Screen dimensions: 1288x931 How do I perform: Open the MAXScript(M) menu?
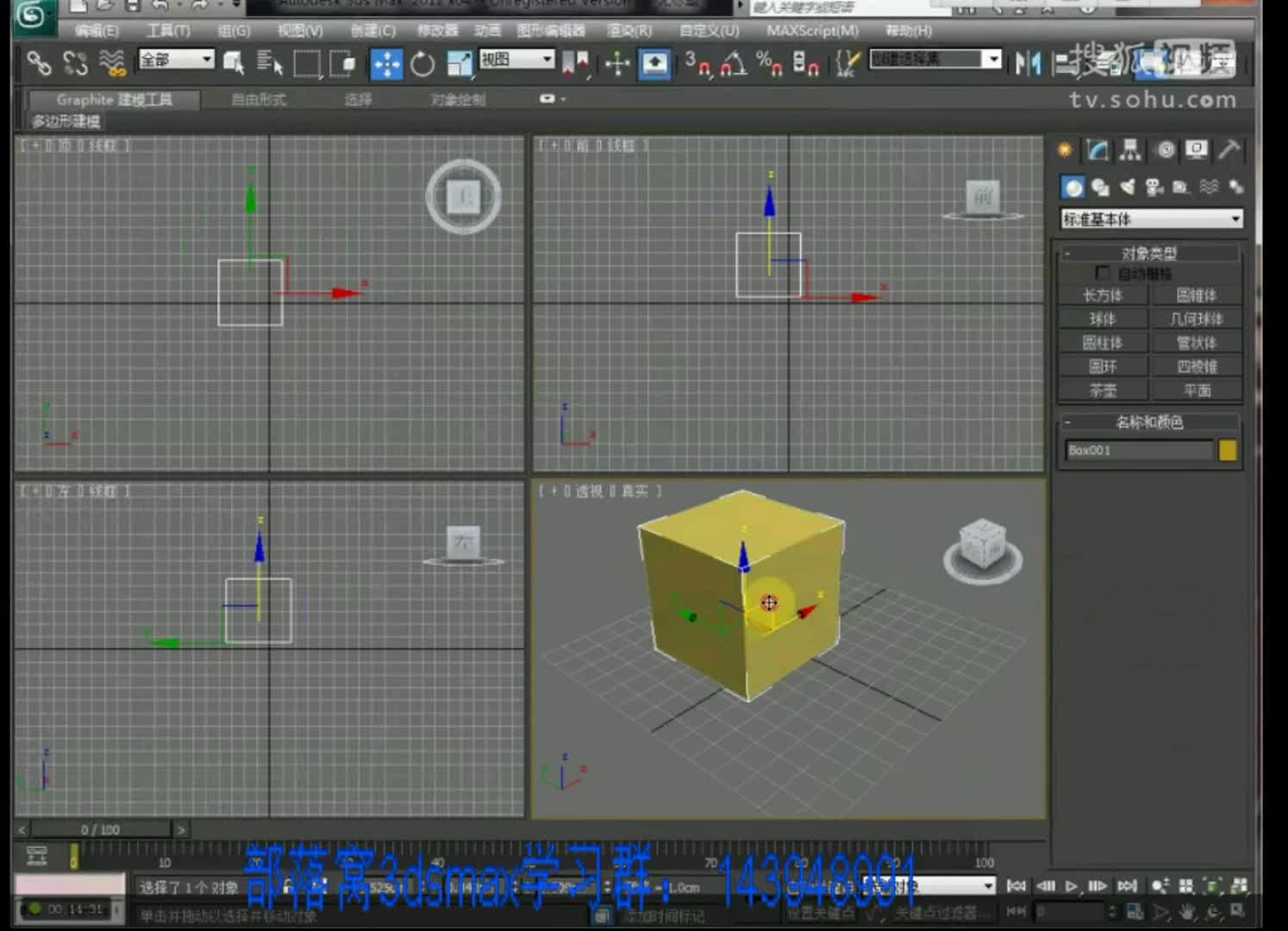pos(811,30)
